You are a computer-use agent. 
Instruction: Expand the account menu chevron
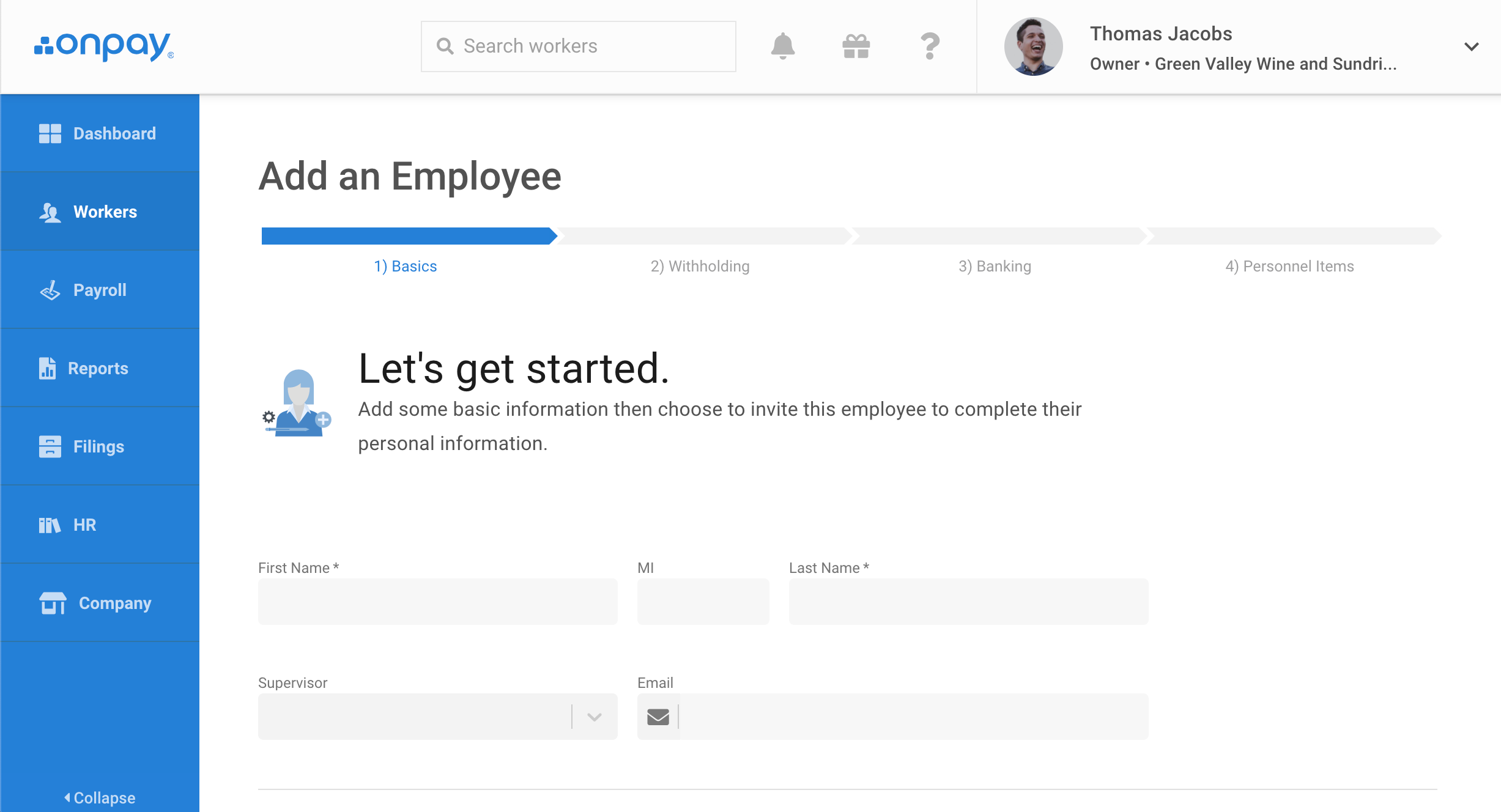click(x=1472, y=46)
